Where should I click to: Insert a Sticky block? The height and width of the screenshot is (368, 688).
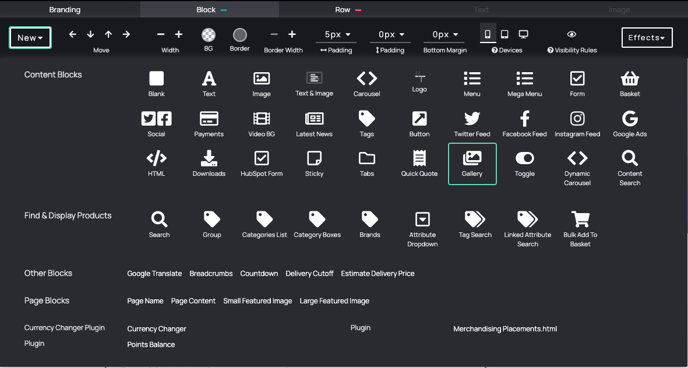point(314,164)
